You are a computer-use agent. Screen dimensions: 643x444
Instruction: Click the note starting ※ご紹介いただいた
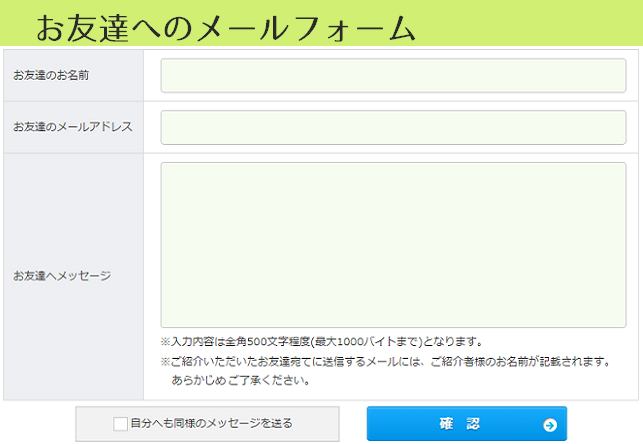(385, 362)
